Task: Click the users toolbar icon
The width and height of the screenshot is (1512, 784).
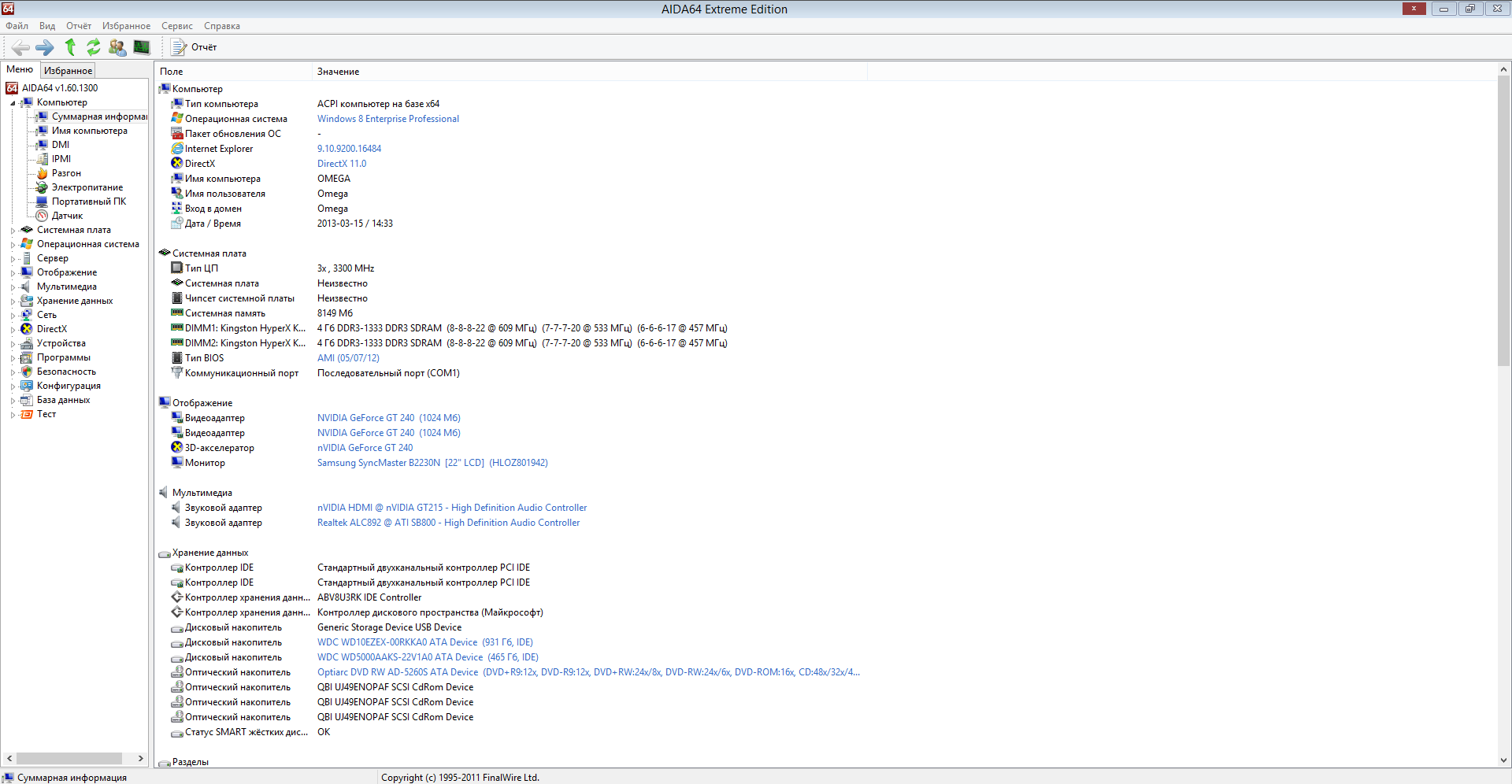Action: (117, 47)
